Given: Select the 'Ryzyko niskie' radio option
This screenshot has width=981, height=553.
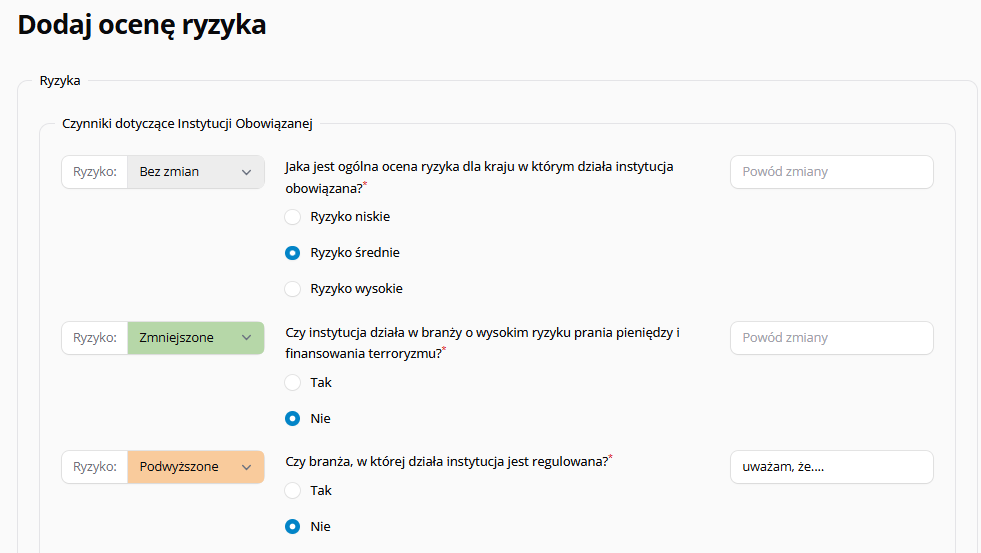Looking at the screenshot, I should 292,217.
